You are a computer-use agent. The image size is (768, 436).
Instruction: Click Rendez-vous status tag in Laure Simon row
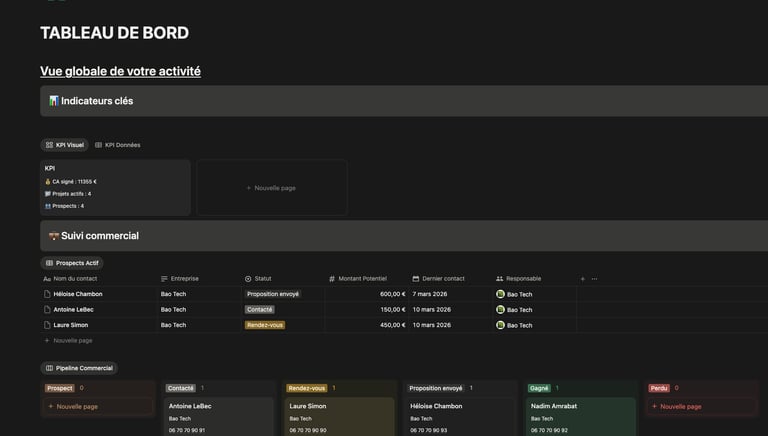(x=264, y=325)
